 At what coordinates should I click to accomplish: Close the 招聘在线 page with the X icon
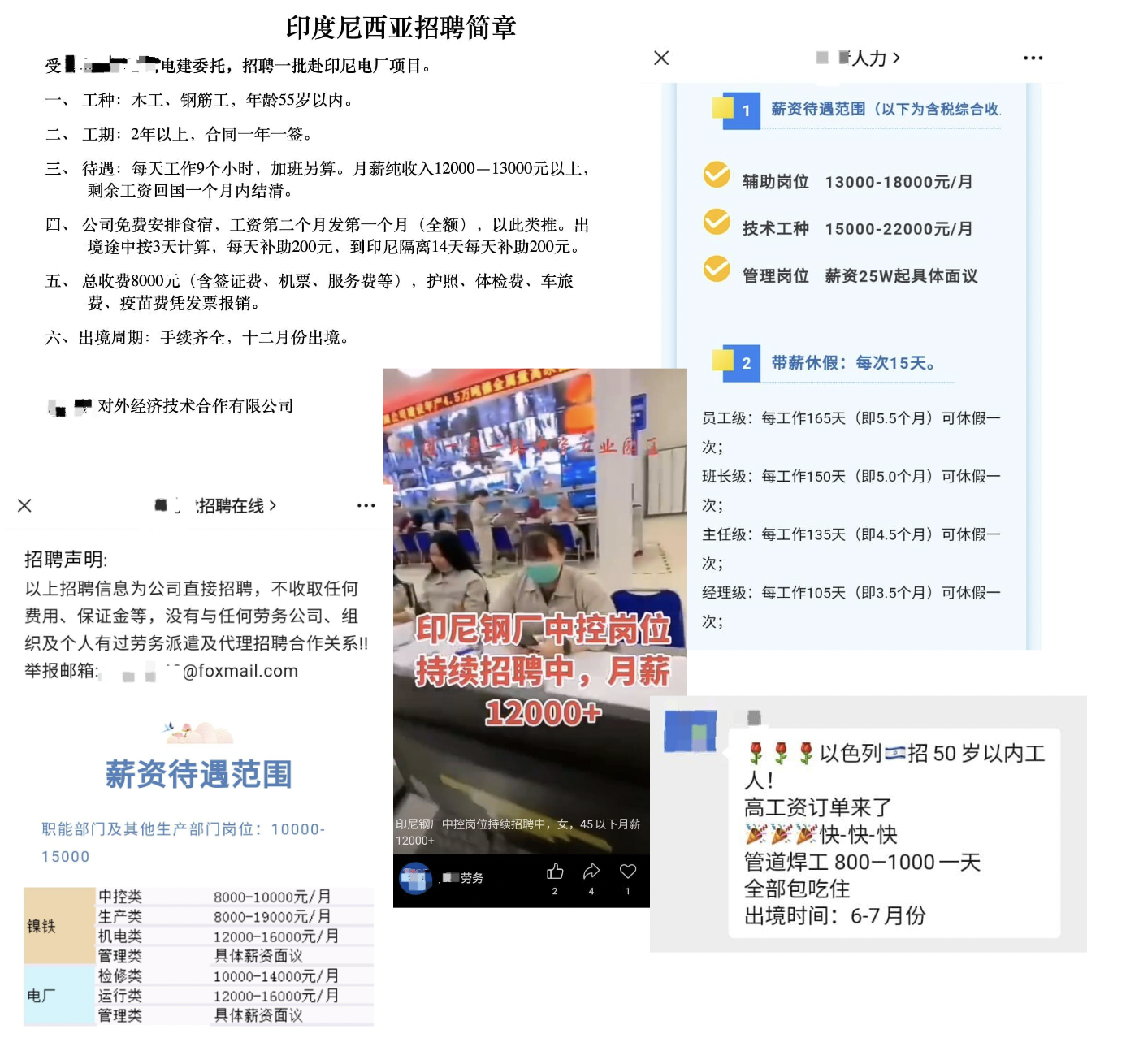[x=24, y=505]
